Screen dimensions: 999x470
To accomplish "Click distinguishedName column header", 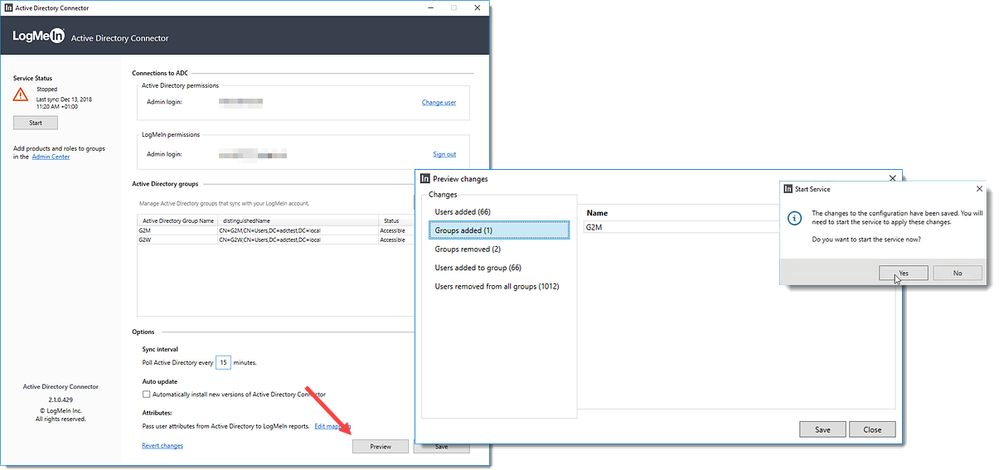I will point(298,220).
